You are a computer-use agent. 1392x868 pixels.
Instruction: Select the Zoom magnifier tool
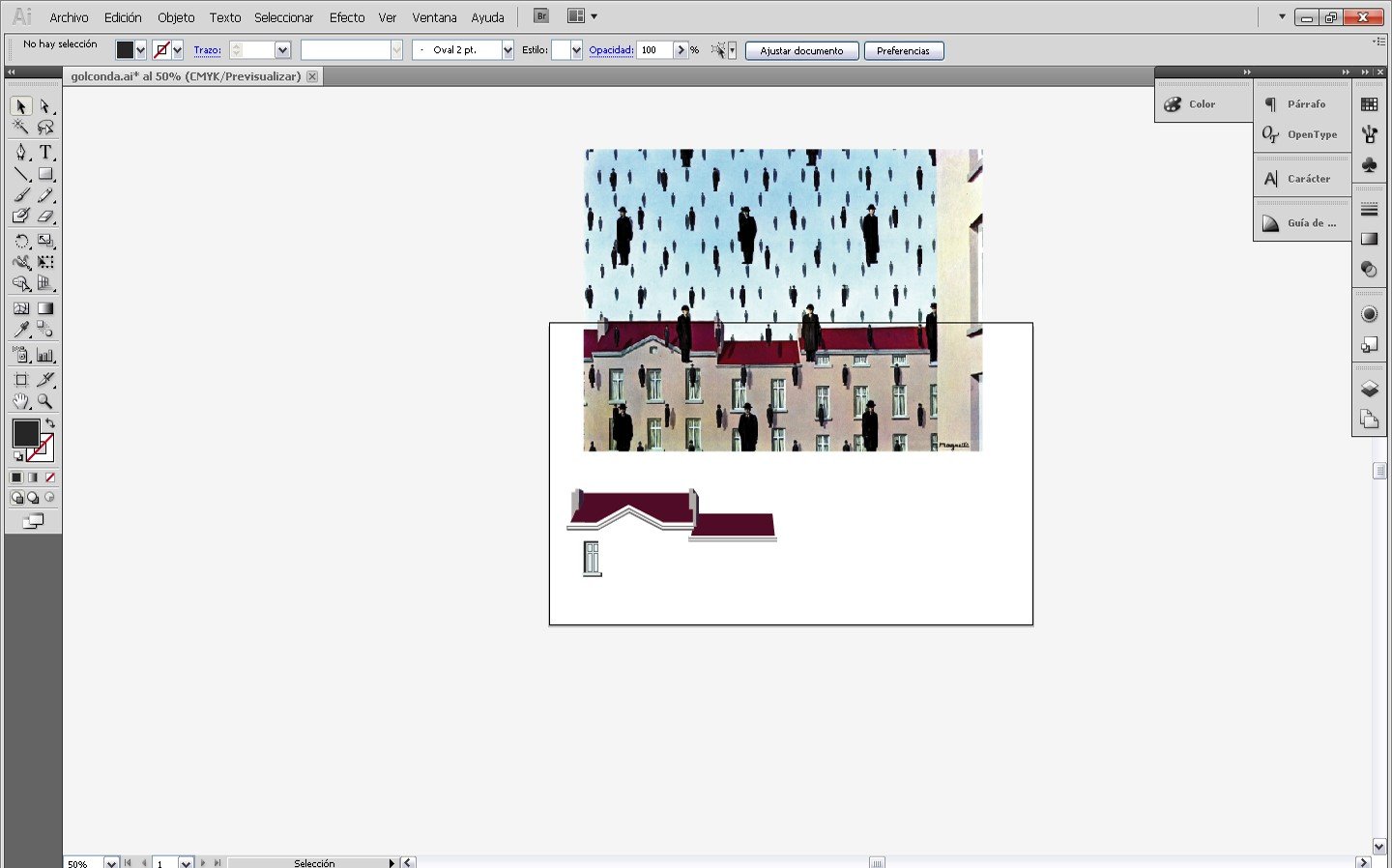45,401
